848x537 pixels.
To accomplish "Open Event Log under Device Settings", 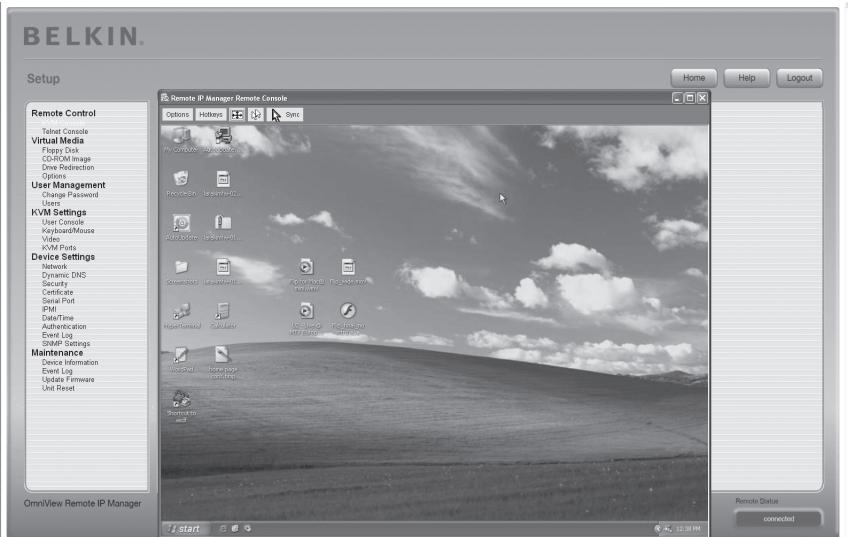I will [57, 335].
